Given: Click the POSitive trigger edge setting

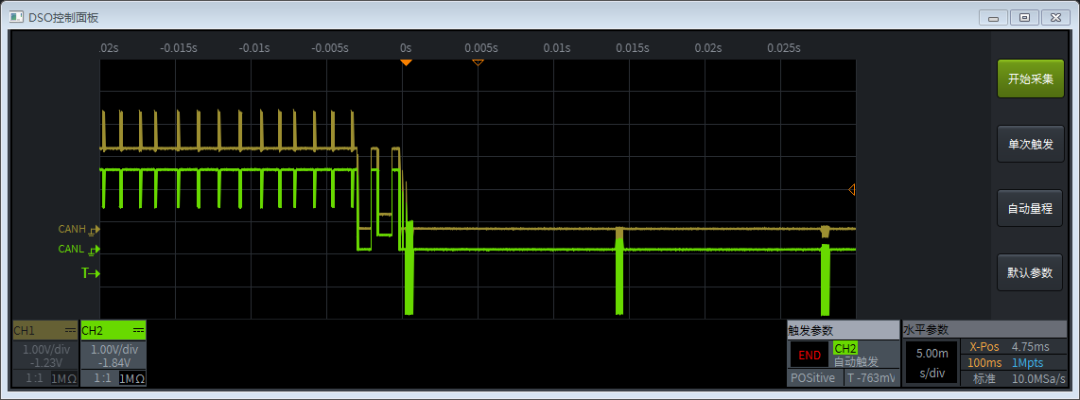Looking at the screenshot, I should coord(815,378).
